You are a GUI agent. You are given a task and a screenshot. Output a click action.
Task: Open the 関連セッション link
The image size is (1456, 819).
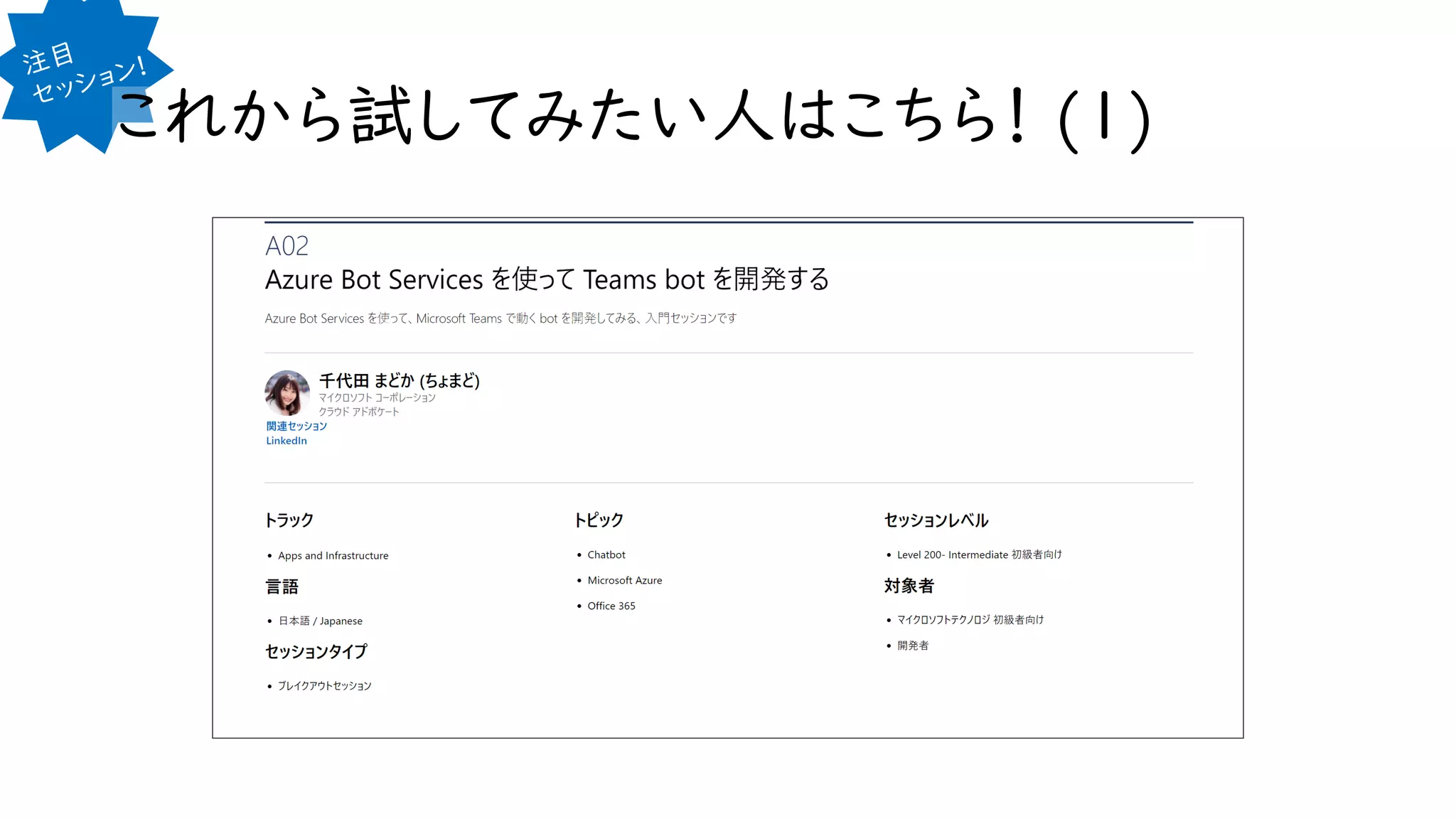[x=296, y=426]
